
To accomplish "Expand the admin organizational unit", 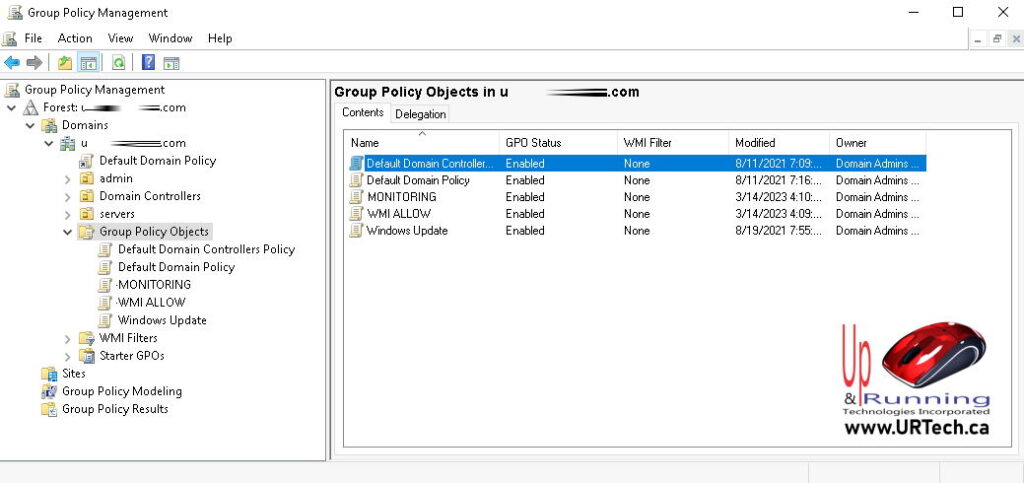I will coord(68,179).
